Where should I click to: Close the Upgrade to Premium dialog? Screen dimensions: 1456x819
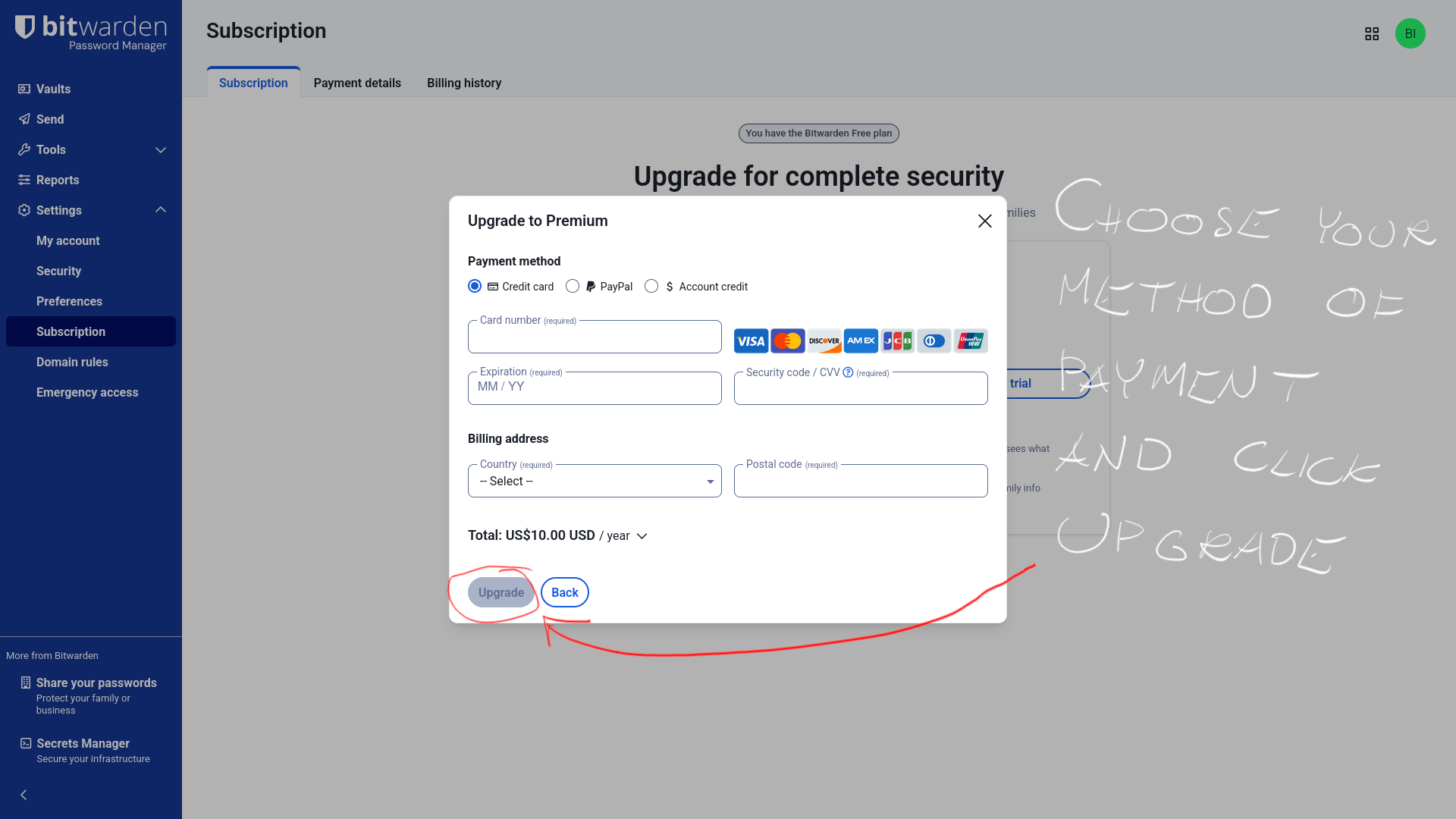[984, 221]
